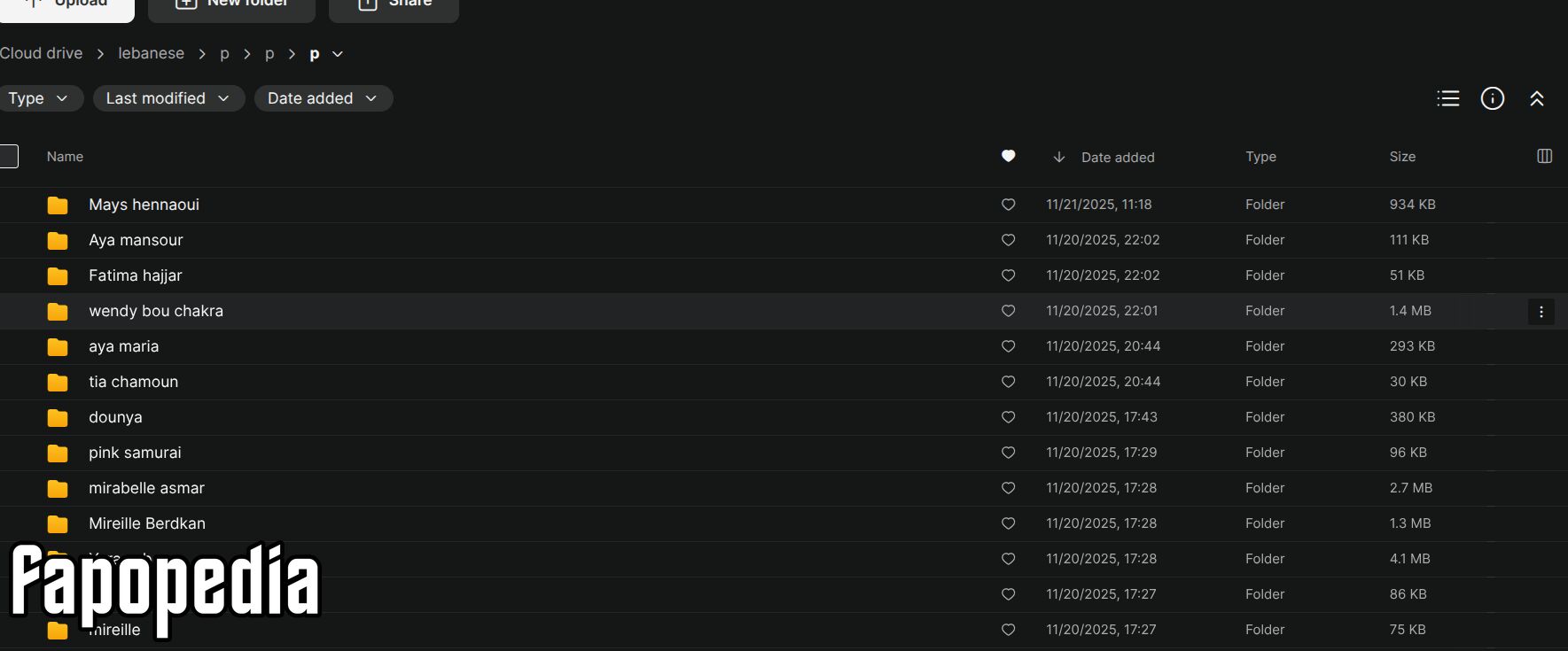Toggle the select-all checkbox
Image resolution: width=1568 pixels, height=651 pixels.
(x=8, y=157)
